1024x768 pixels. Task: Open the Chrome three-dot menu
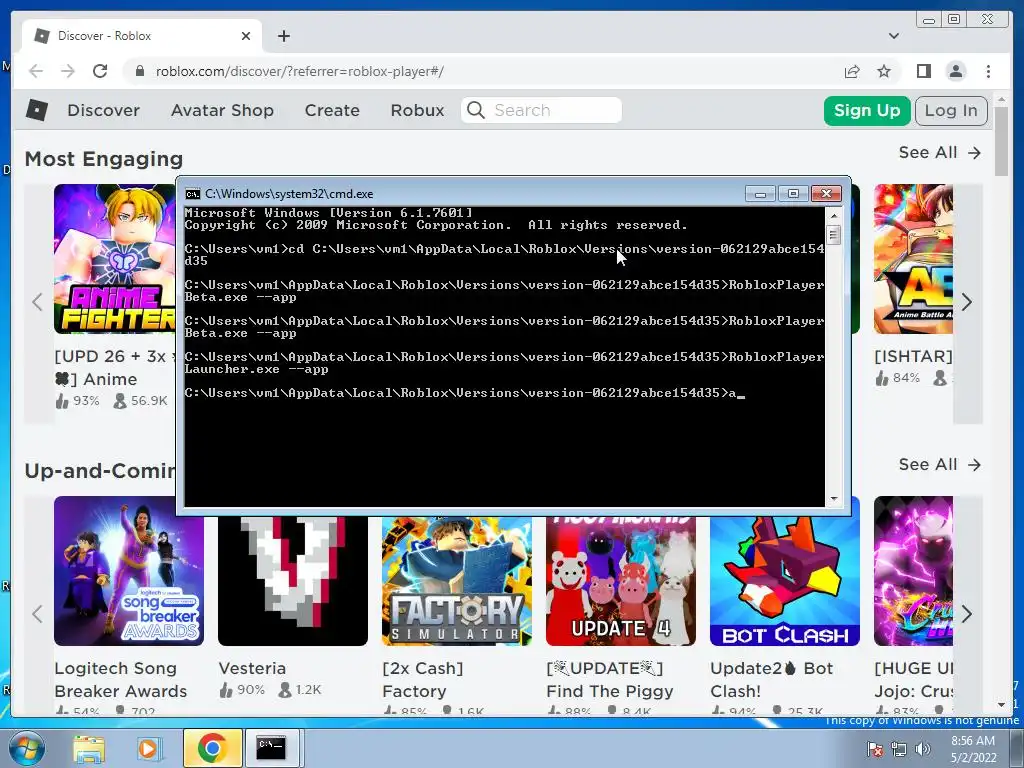coord(988,71)
